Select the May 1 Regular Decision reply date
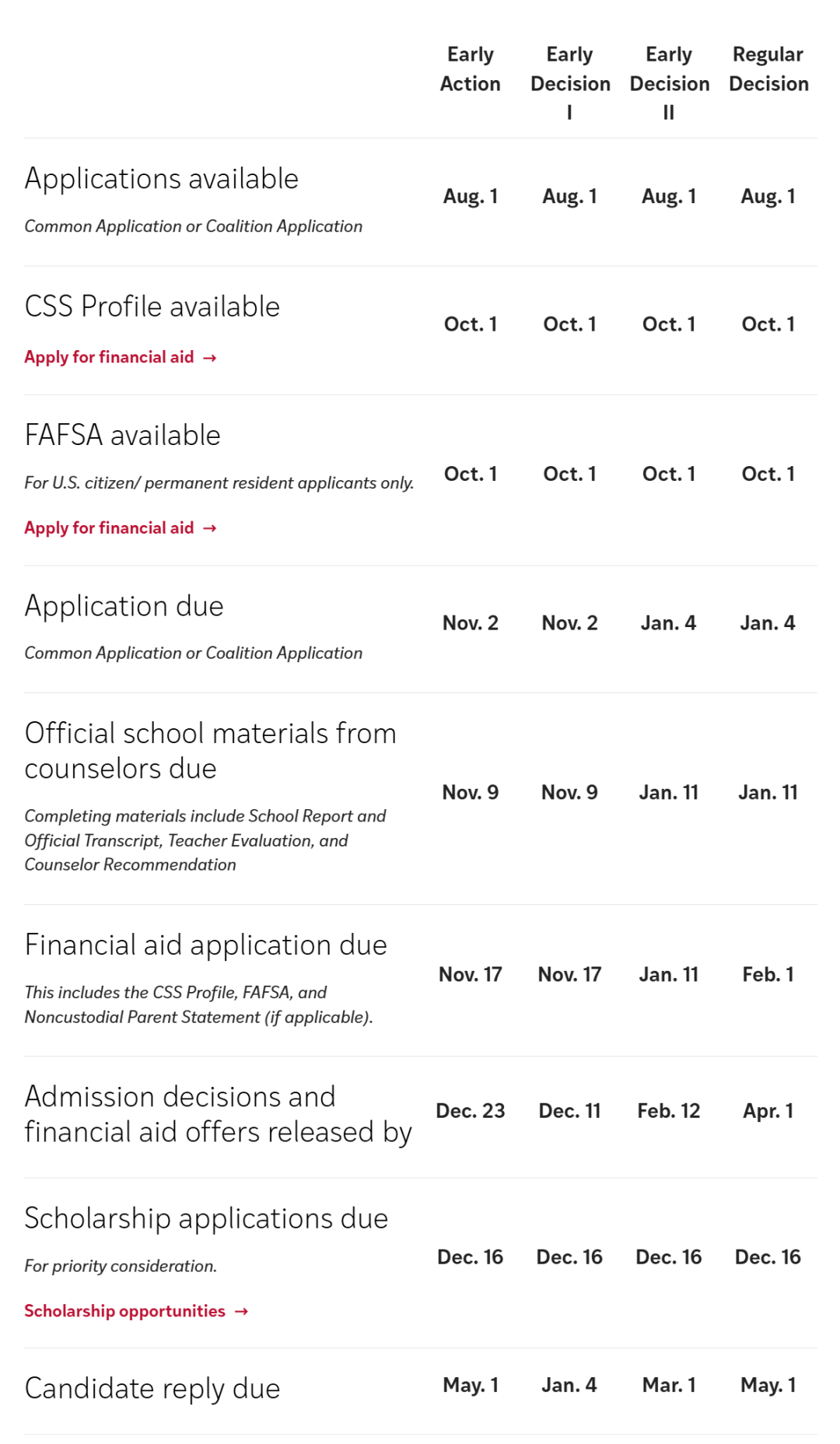Screen dimensions: 840x1444 [768, 1385]
